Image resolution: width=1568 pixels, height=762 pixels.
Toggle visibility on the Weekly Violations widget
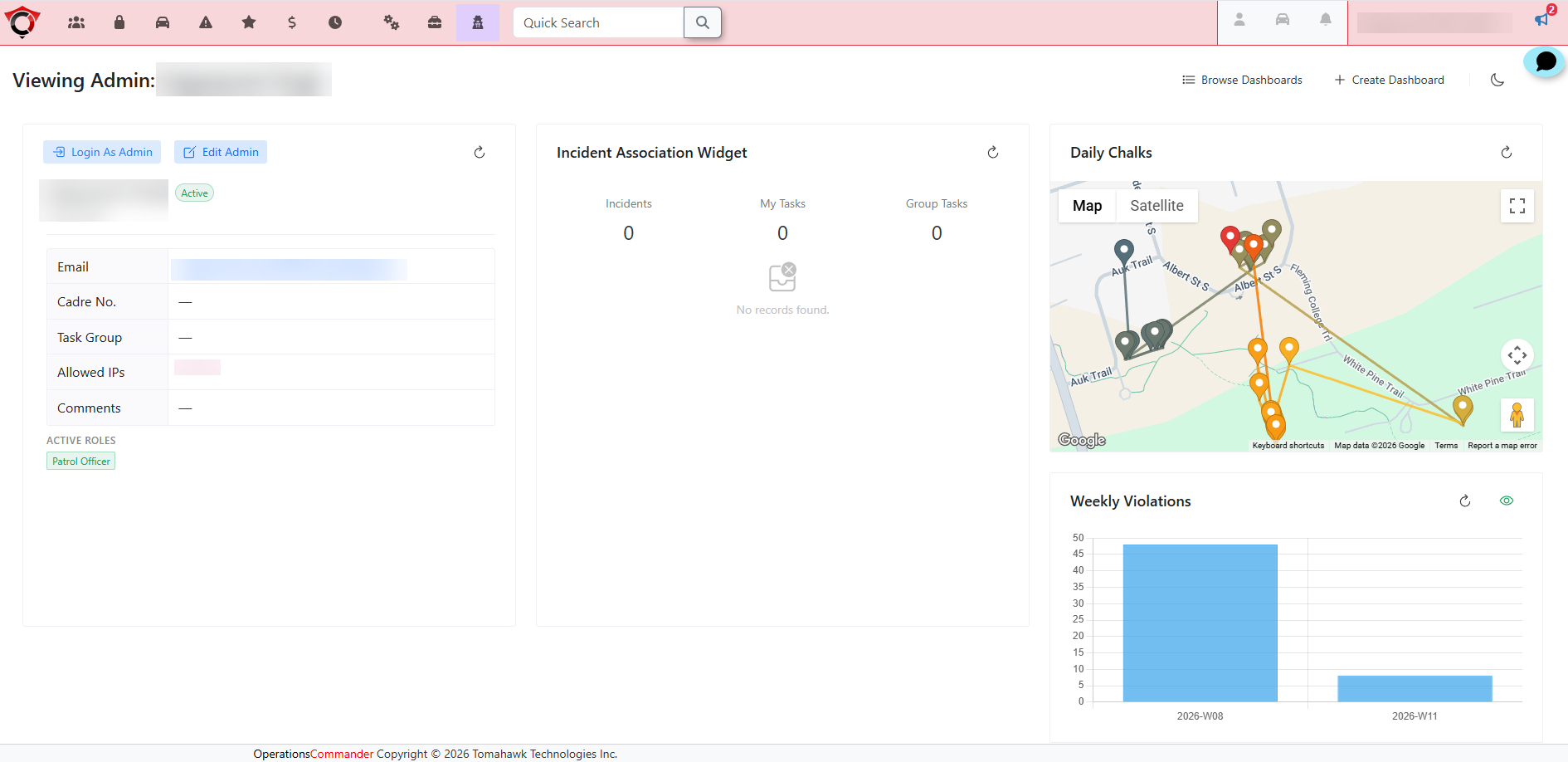[1507, 500]
